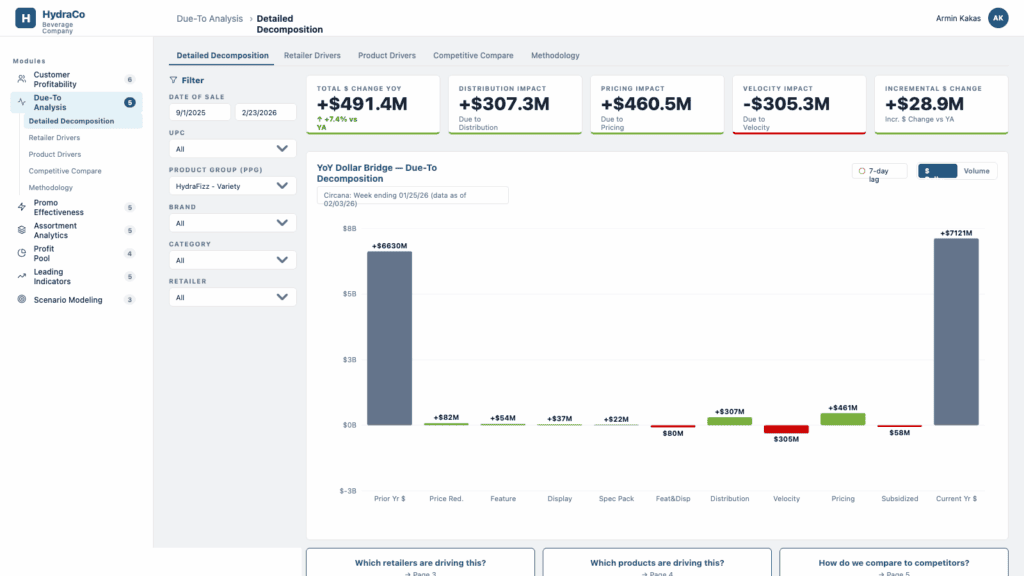
Task: Click the Due-To Analysis breadcrumb link
Action: click(x=209, y=19)
